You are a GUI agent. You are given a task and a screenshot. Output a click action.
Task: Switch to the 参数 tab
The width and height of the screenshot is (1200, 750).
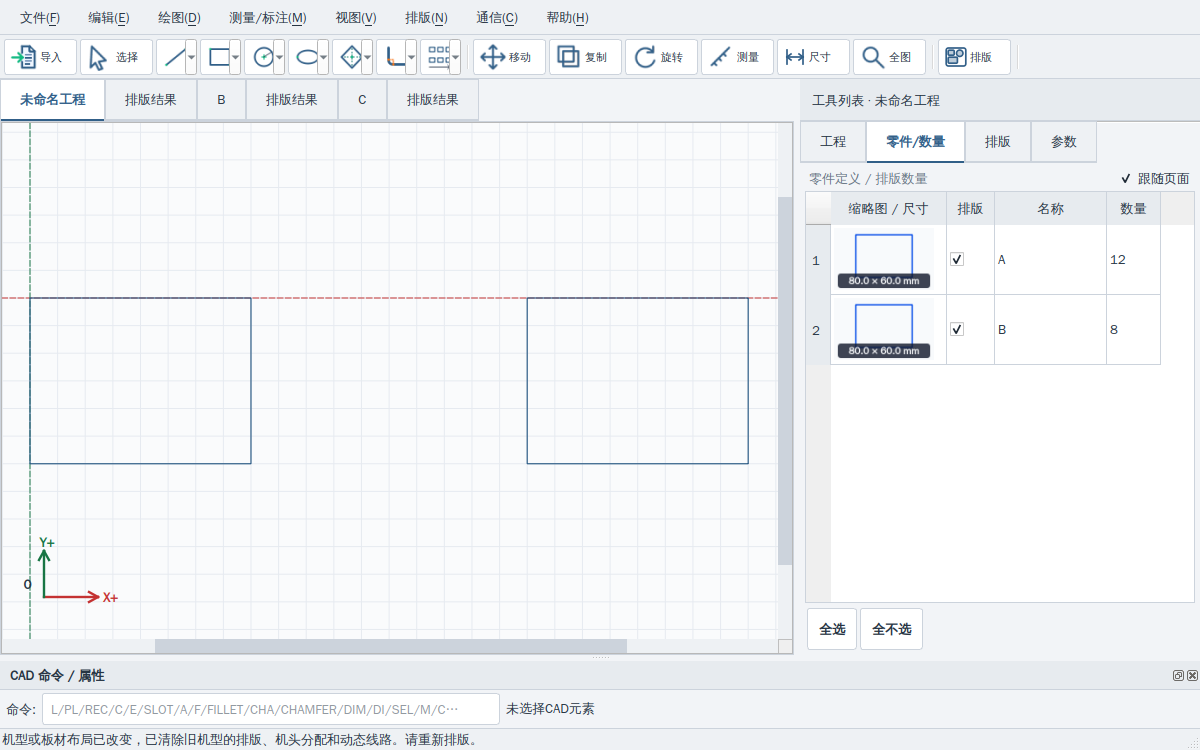(1064, 142)
